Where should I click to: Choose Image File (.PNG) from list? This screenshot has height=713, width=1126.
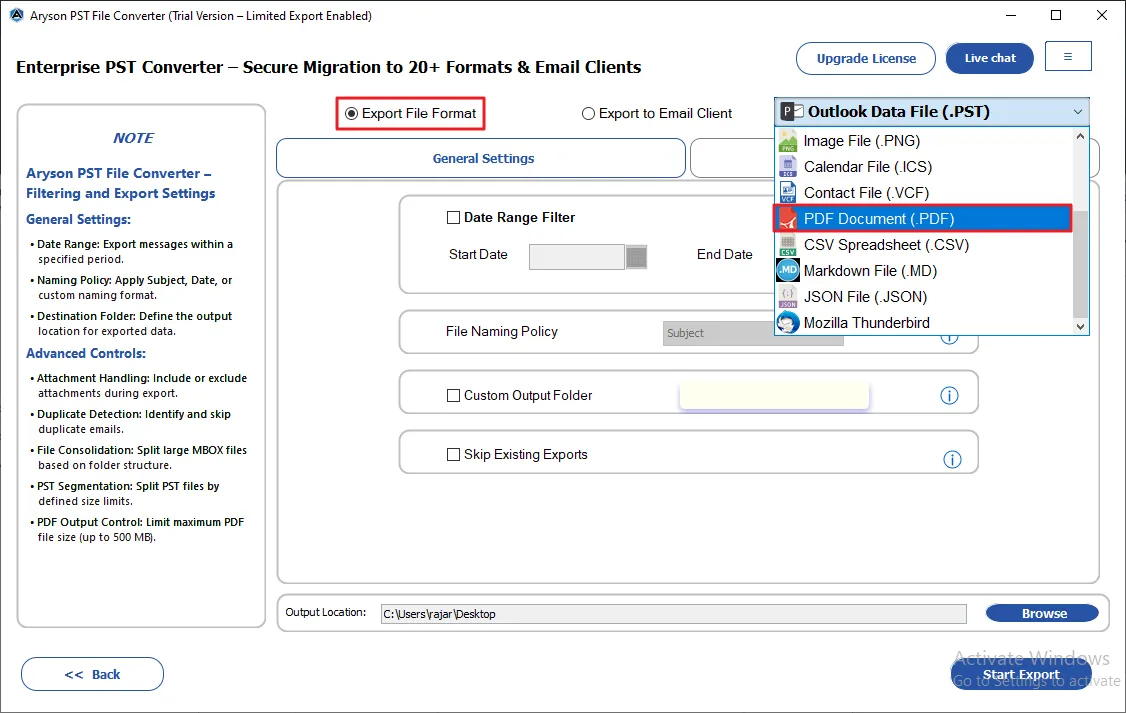point(923,141)
